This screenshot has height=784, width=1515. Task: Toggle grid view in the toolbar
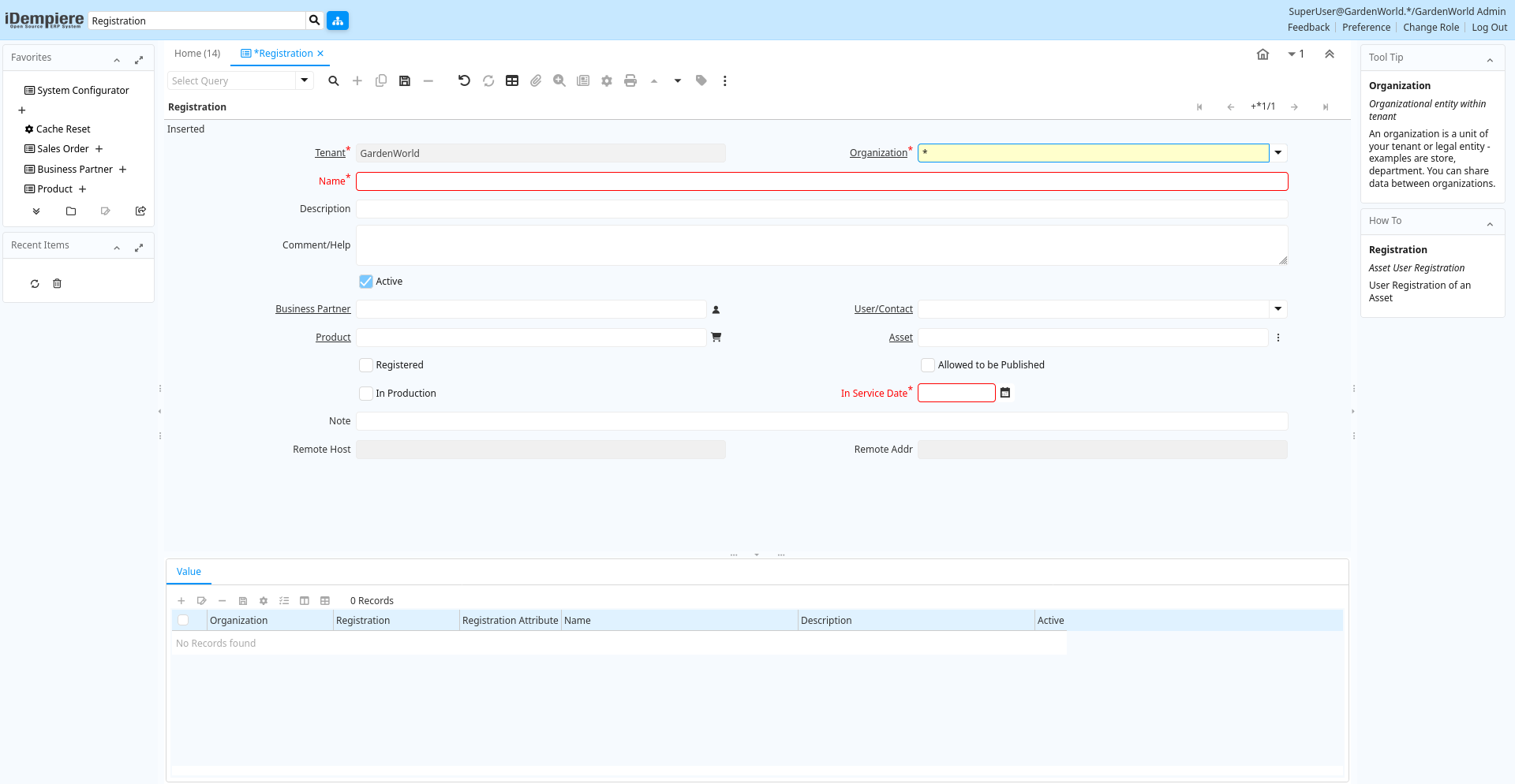tap(512, 80)
